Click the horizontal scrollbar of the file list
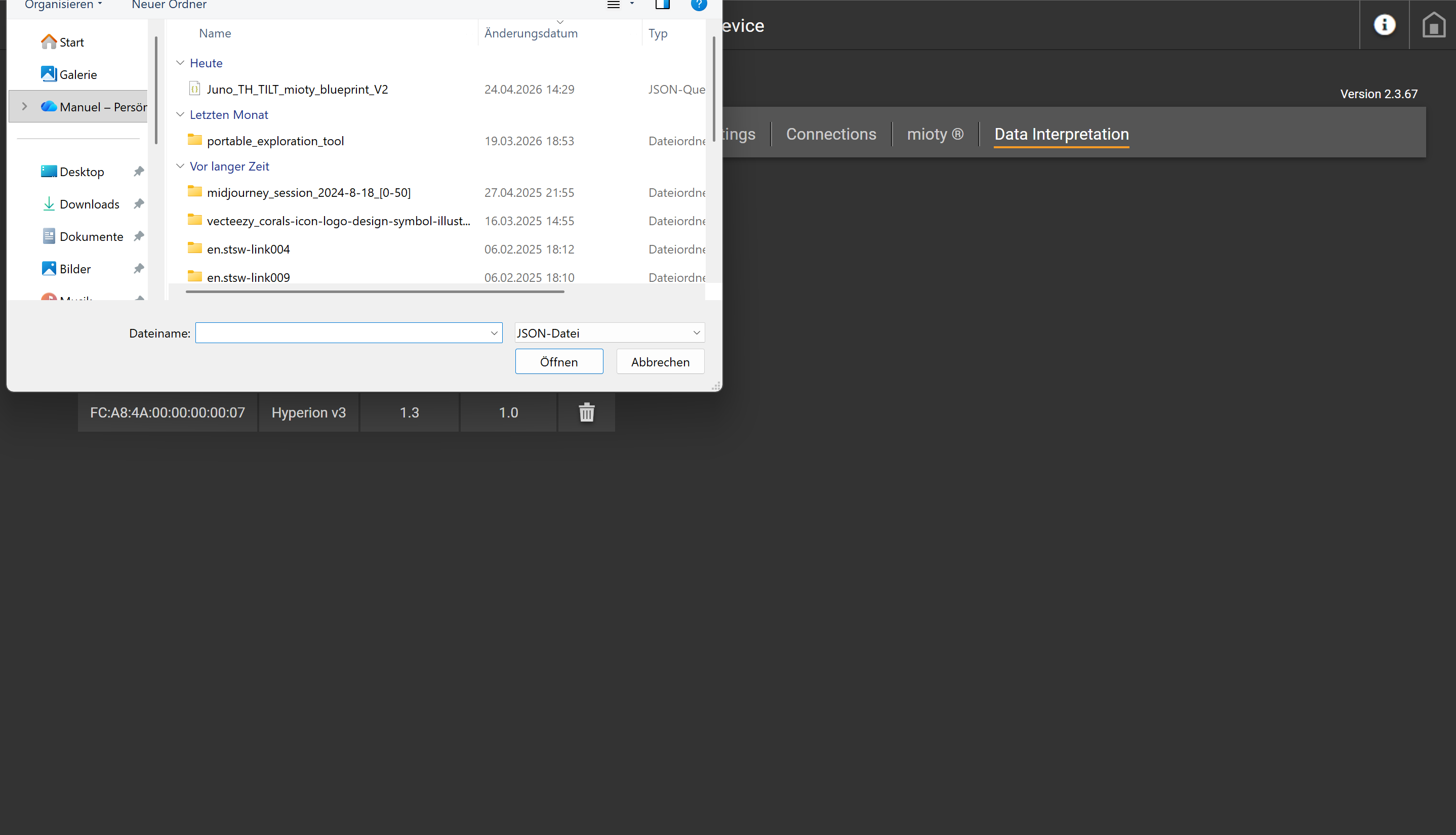The image size is (1456, 835). (375, 291)
